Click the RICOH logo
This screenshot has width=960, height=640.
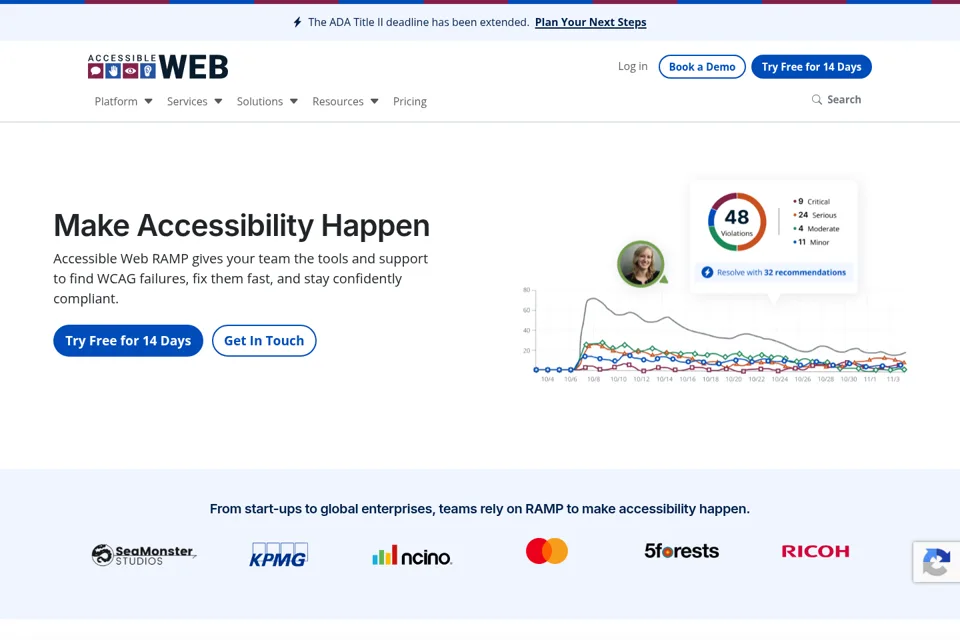[816, 551]
